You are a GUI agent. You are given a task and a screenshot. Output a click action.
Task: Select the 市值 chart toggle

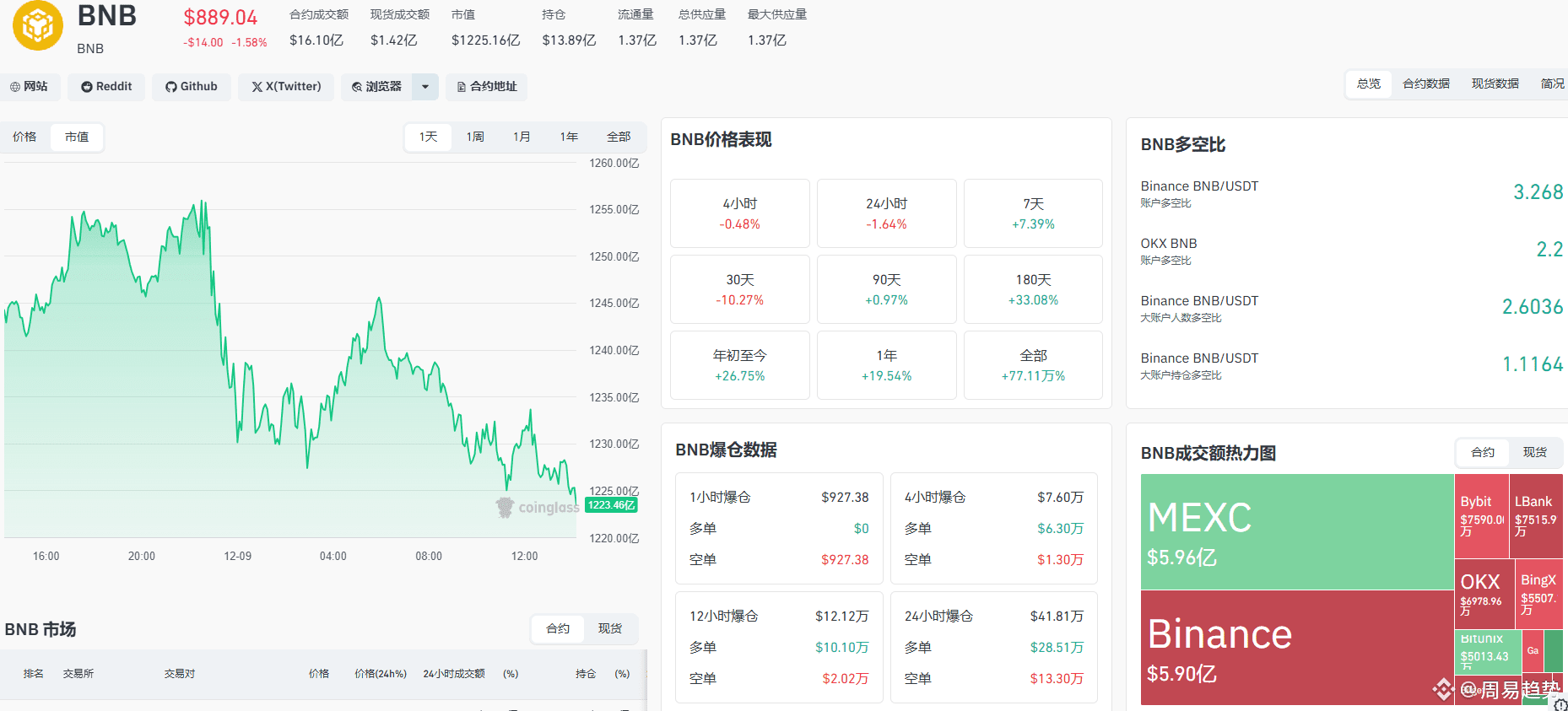point(77,137)
